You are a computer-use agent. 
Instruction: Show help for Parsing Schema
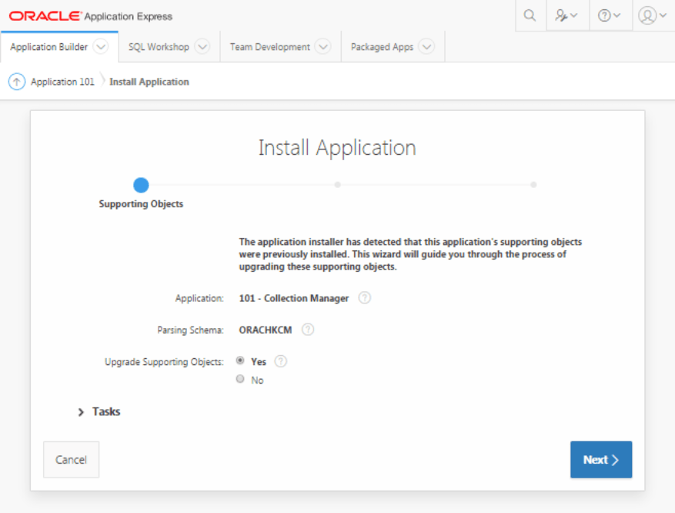pos(308,329)
